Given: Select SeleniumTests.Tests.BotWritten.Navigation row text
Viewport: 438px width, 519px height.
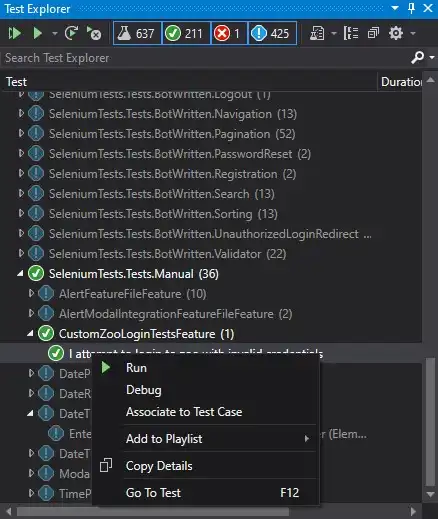Looking at the screenshot, I should (173, 114).
